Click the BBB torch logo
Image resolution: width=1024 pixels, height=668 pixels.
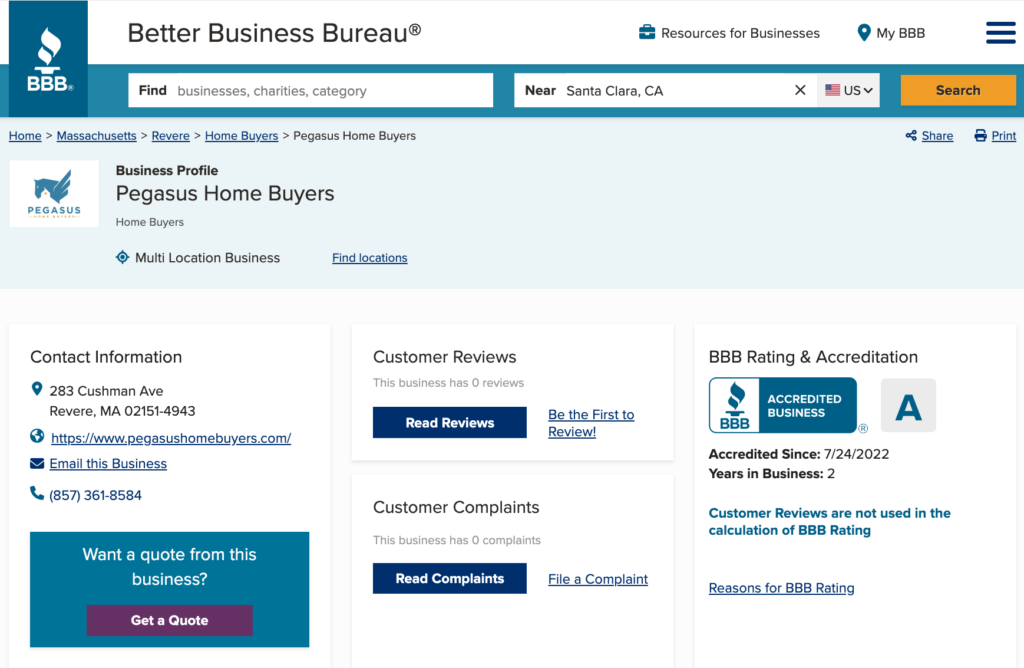tap(48, 59)
